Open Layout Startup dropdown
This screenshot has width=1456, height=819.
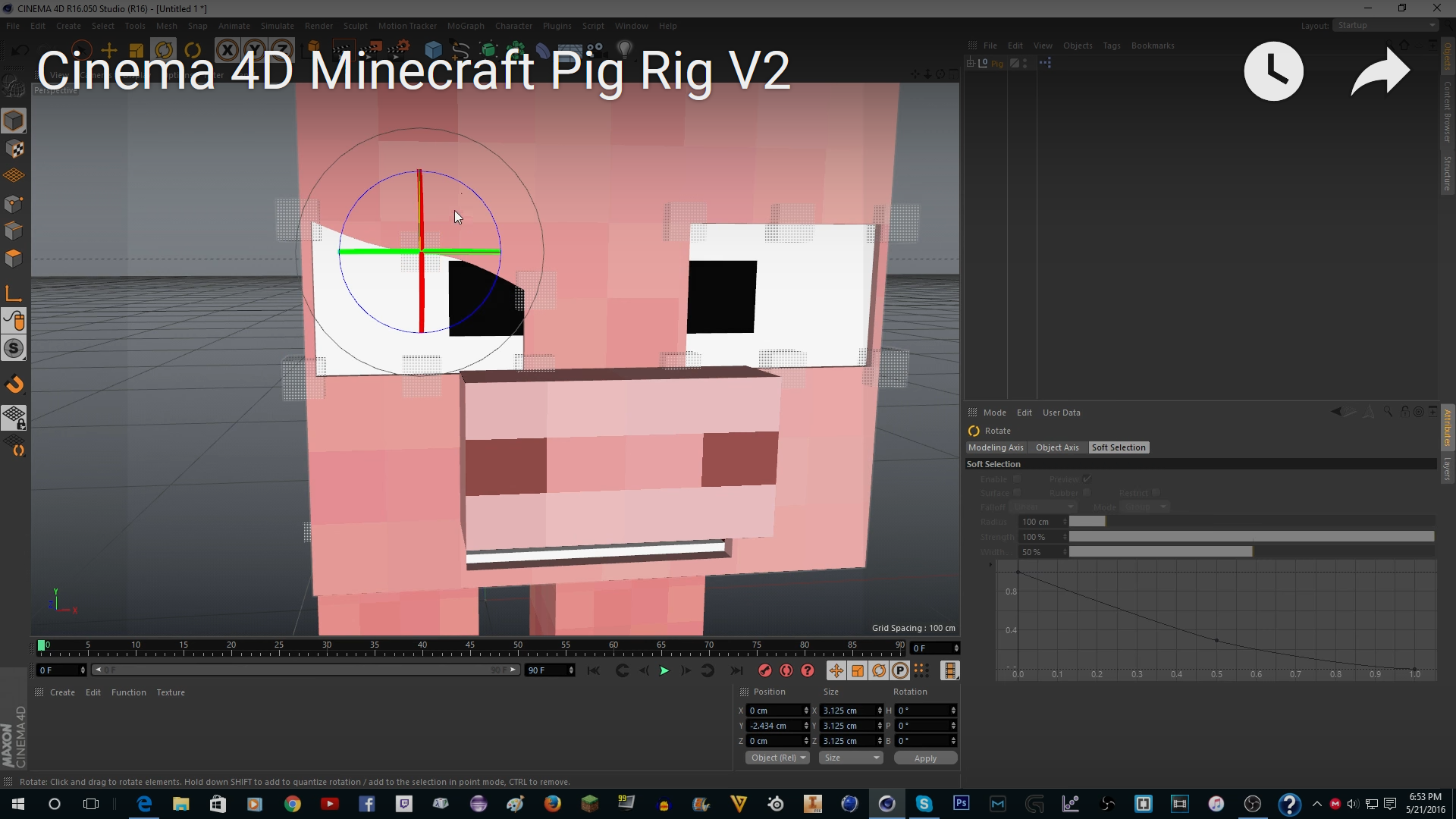(1386, 25)
